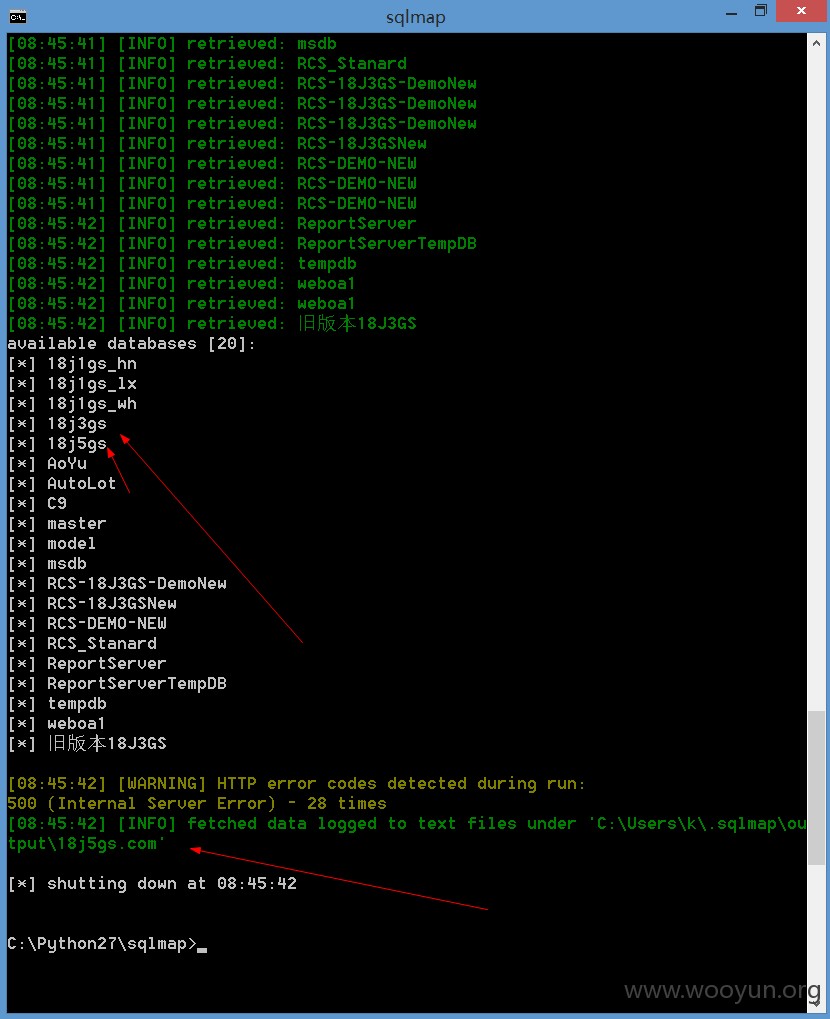
Task: Select database entry model
Action: pos(71,544)
